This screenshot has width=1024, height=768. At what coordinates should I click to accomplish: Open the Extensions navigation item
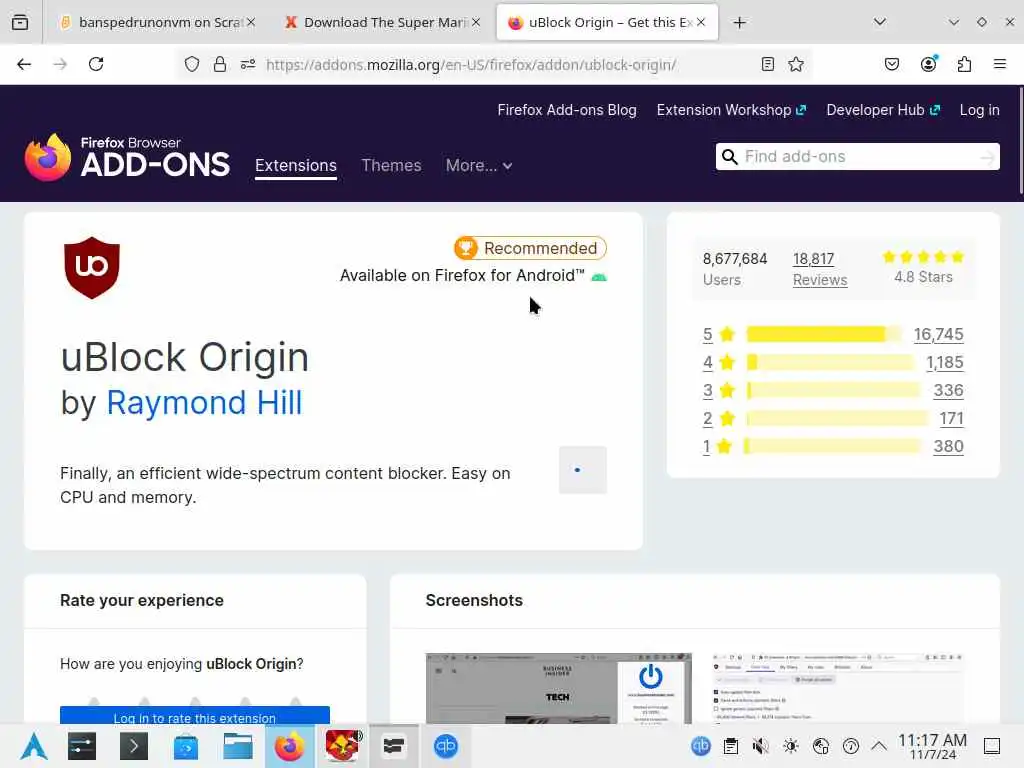pos(296,166)
